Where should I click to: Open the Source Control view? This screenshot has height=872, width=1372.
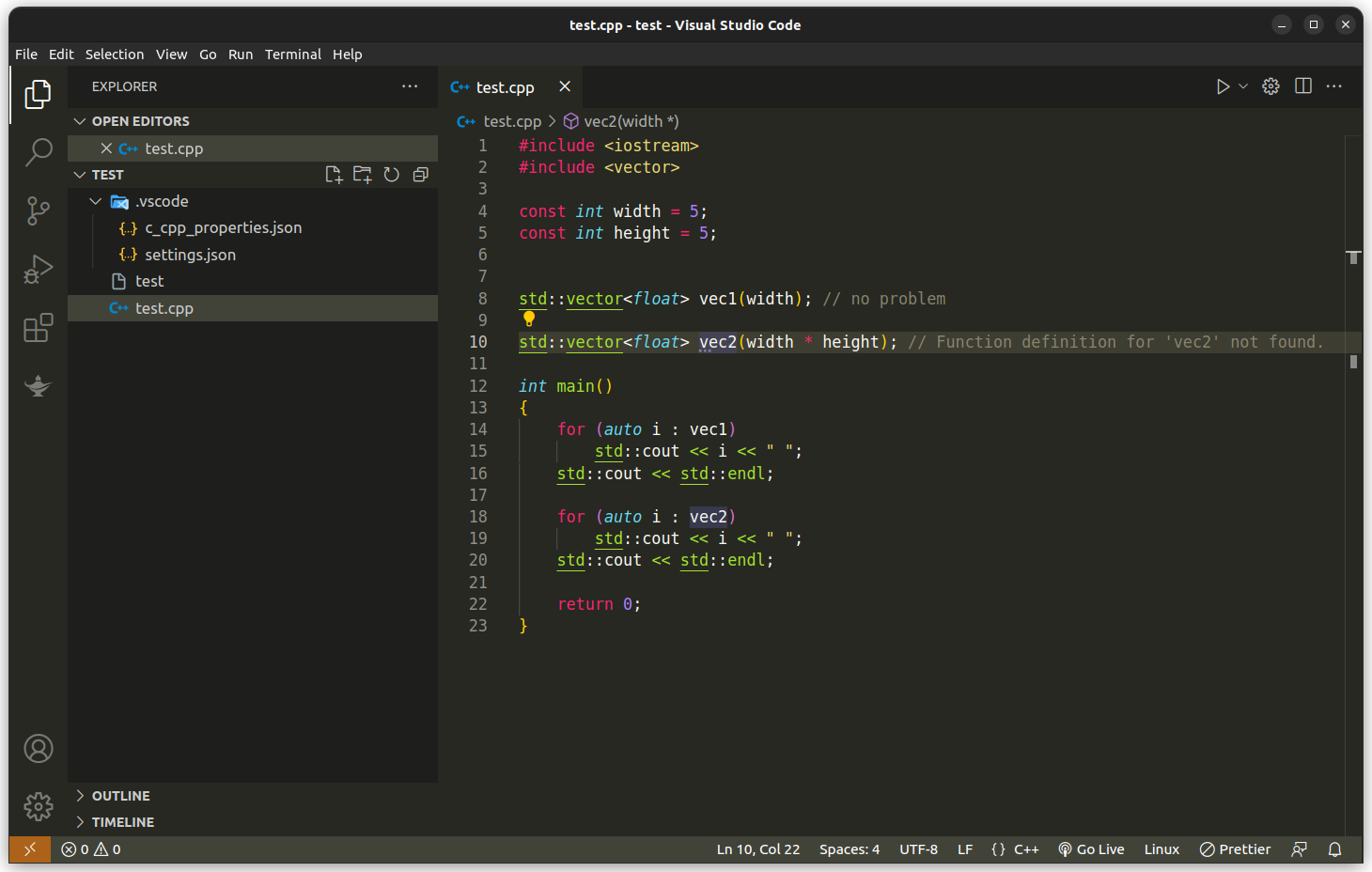coord(38,210)
